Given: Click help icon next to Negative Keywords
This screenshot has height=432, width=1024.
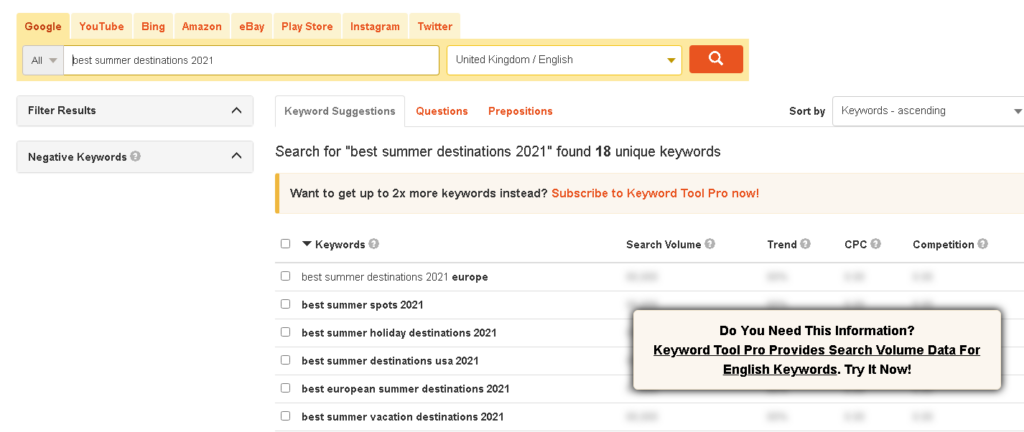Looking at the screenshot, I should tap(135, 156).
